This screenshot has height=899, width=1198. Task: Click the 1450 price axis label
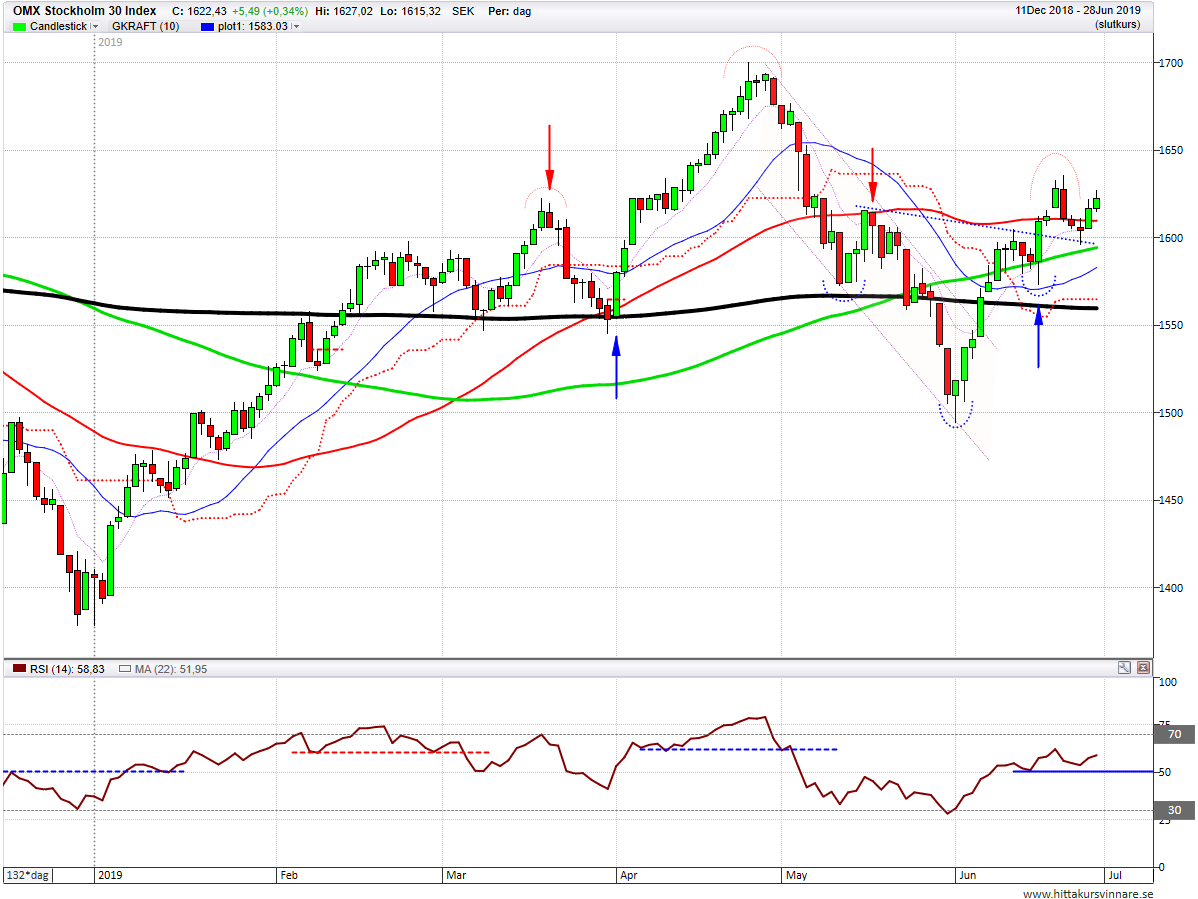tap(1171, 500)
